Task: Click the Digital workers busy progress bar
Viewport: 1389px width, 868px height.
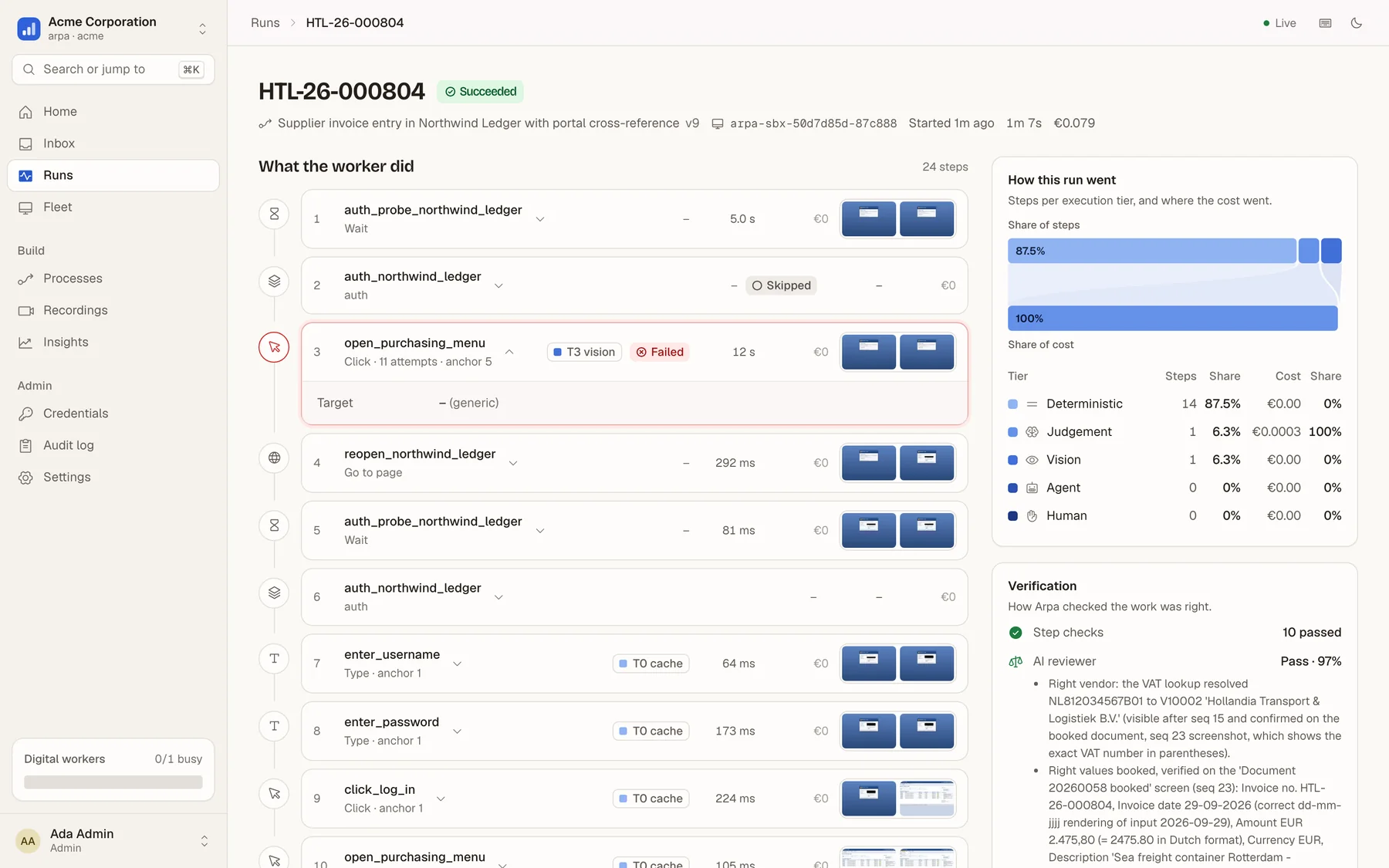Action: coord(113,782)
